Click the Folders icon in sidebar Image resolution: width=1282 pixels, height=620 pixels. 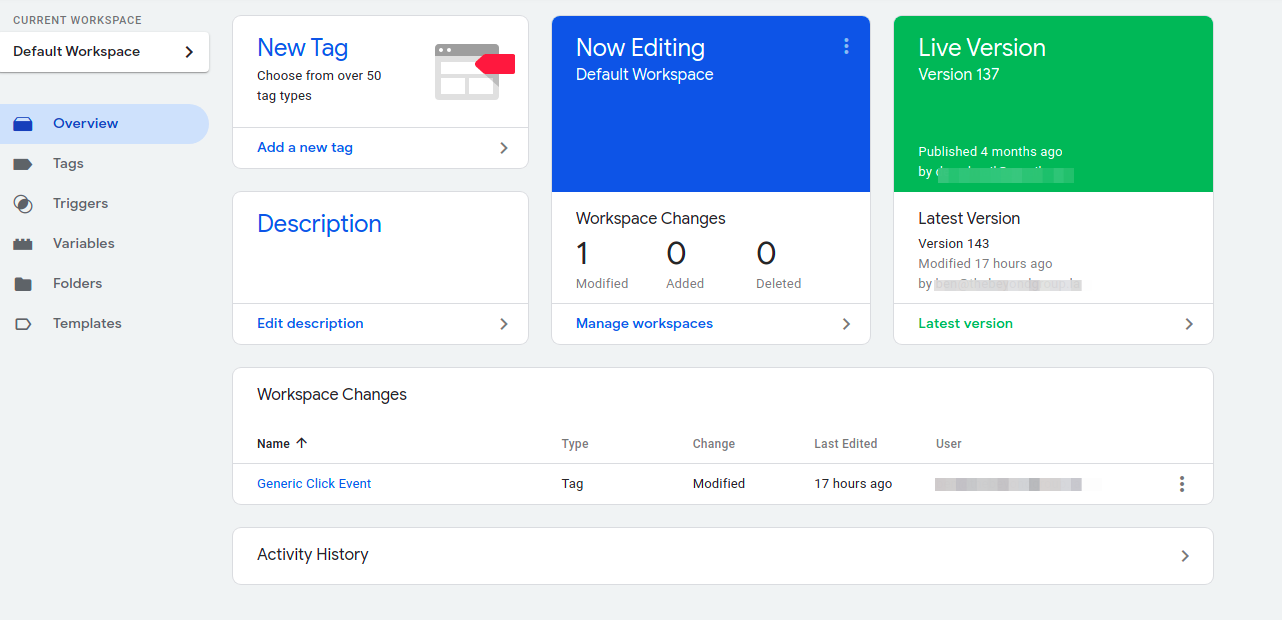[23, 284]
